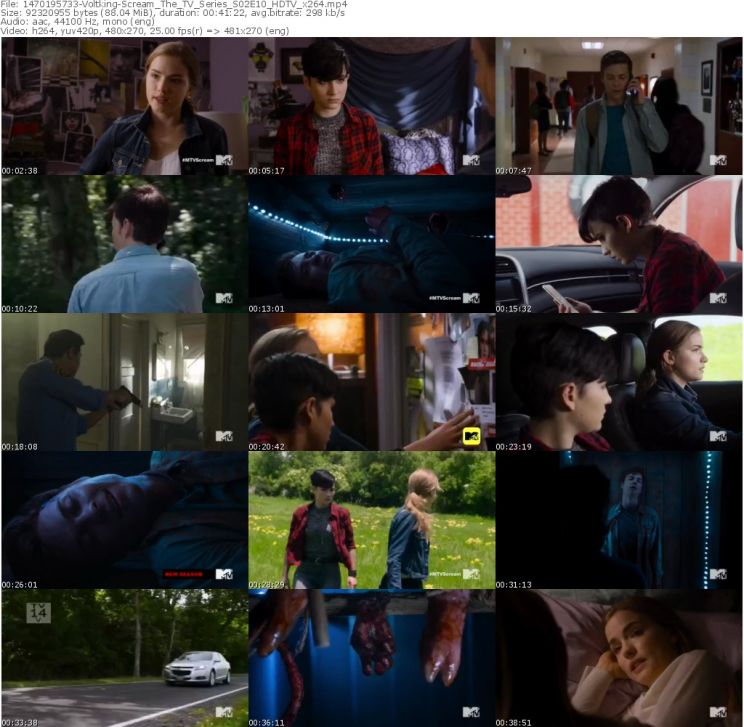
Task: Open the thumbnail at 00:26:01
Action: pos(124,520)
